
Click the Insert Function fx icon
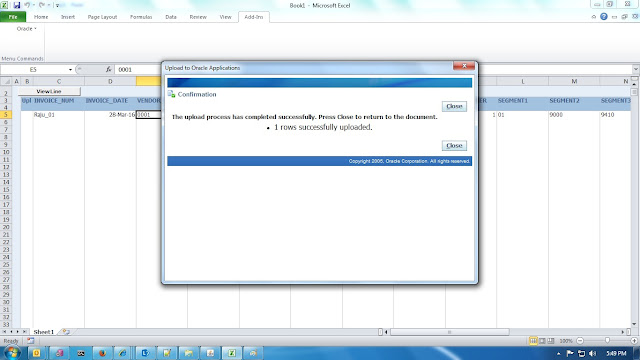(x=108, y=70)
